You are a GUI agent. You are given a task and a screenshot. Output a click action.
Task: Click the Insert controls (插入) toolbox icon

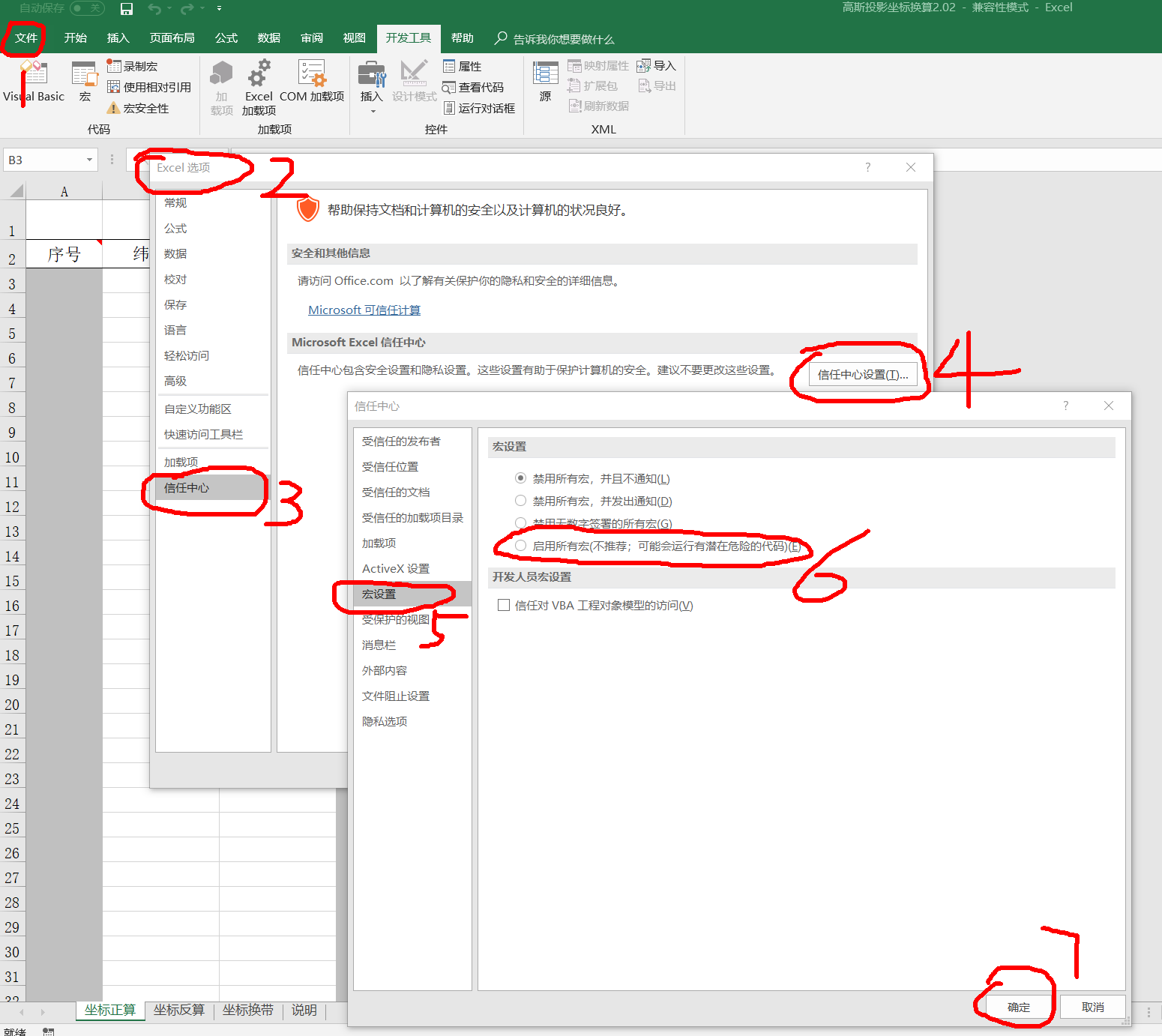[x=372, y=74]
